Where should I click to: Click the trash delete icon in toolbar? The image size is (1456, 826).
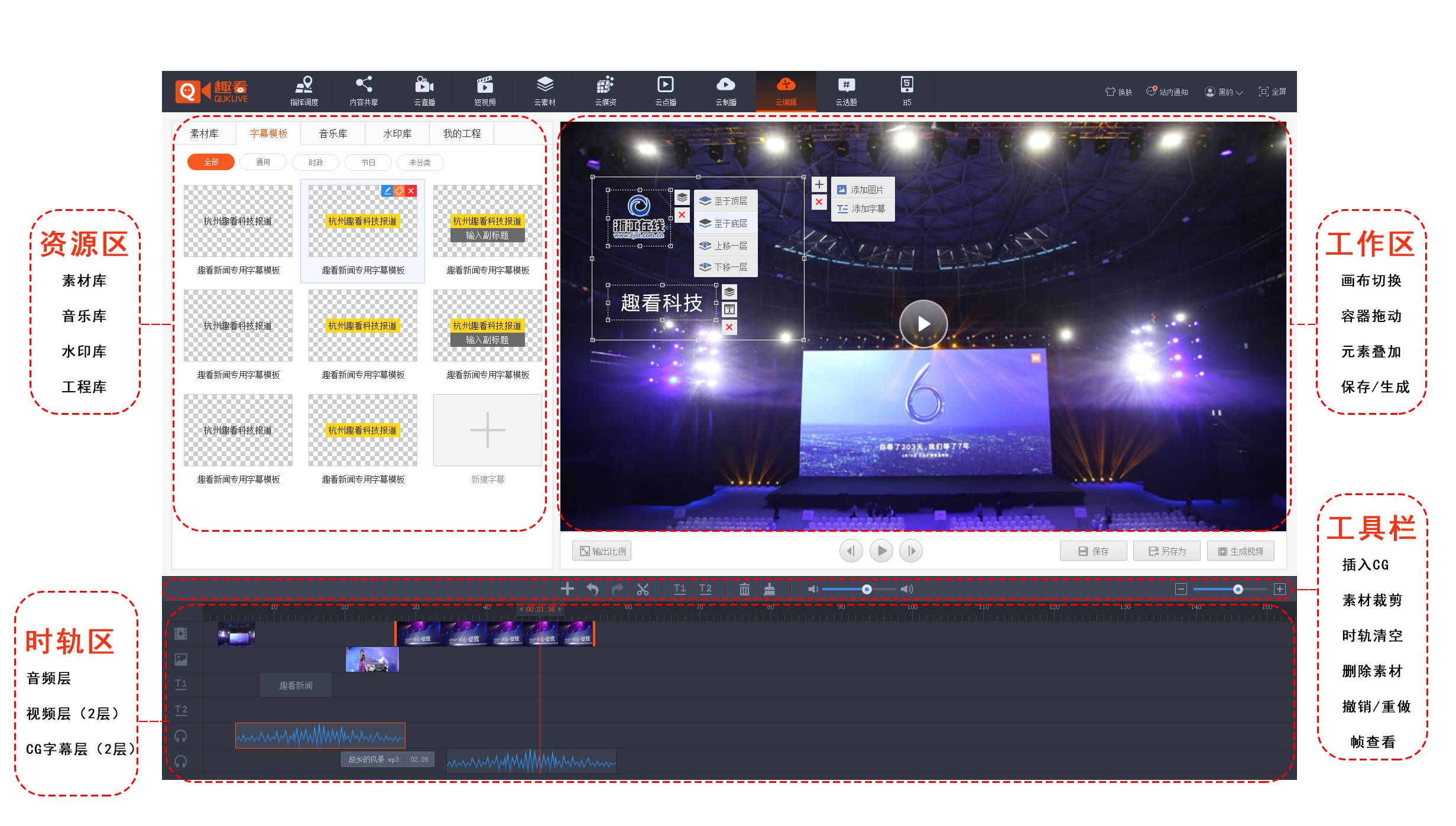coord(744,589)
